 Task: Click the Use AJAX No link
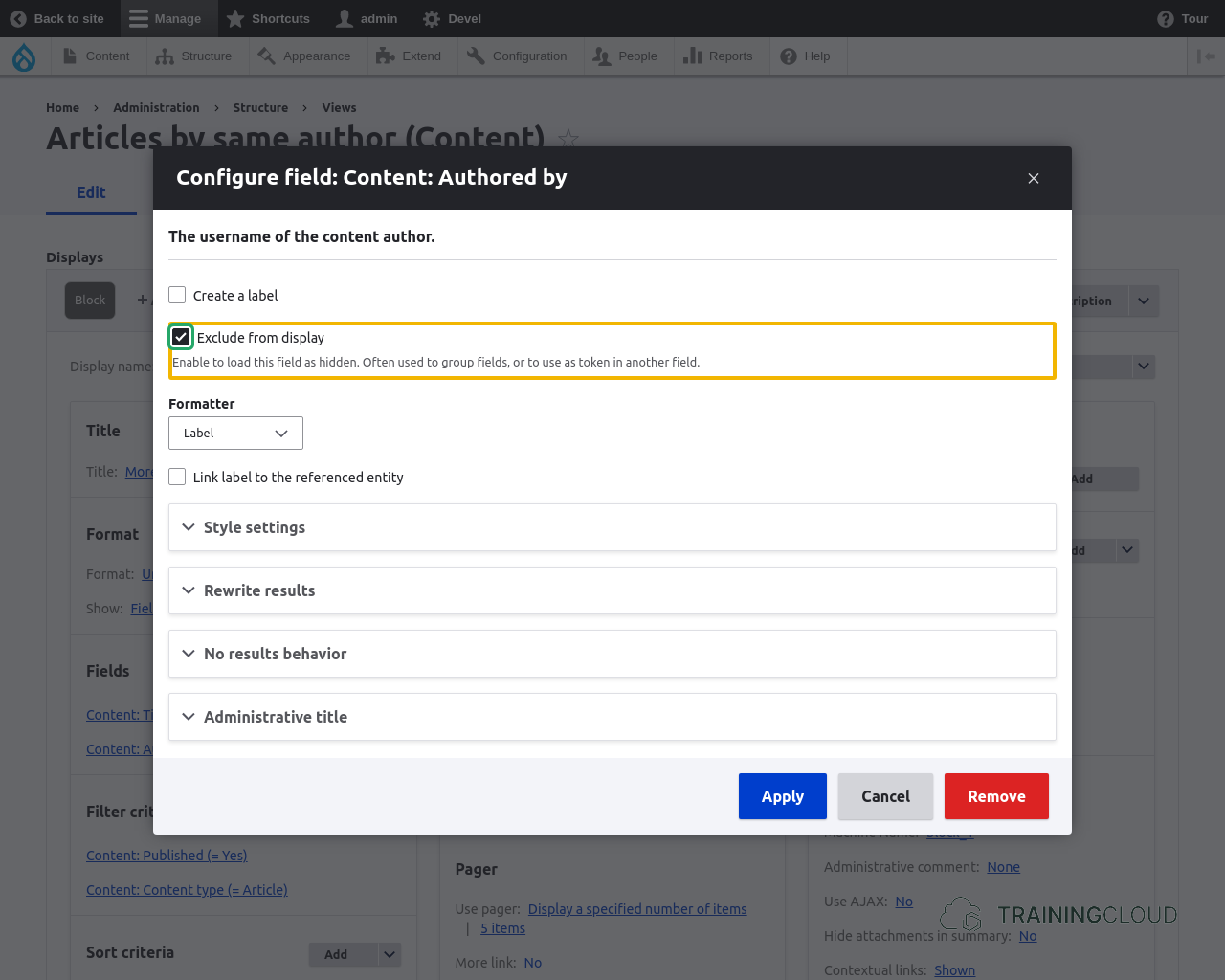(x=904, y=902)
